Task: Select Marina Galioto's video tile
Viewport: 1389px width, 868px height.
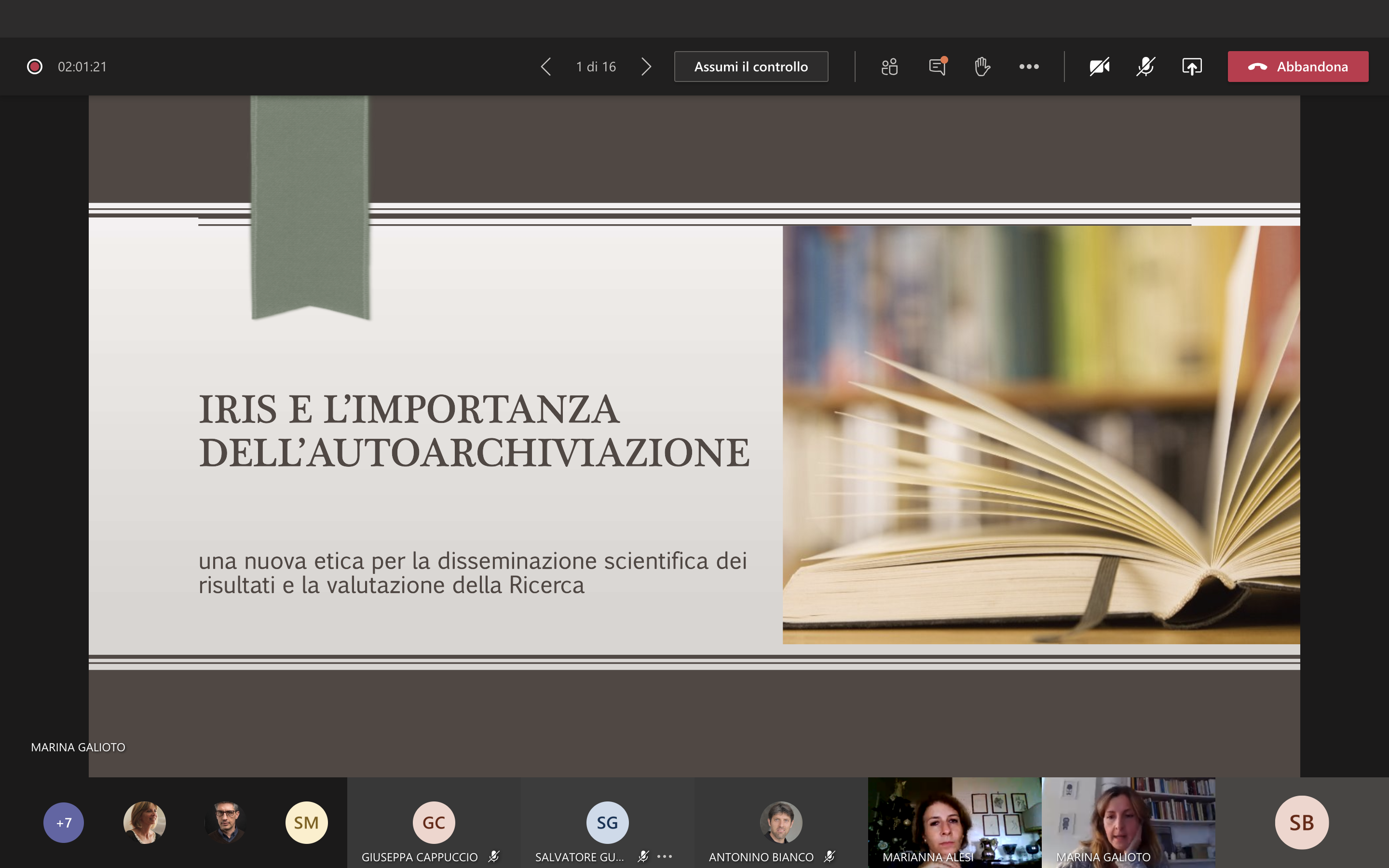Action: pyautogui.click(x=1129, y=823)
